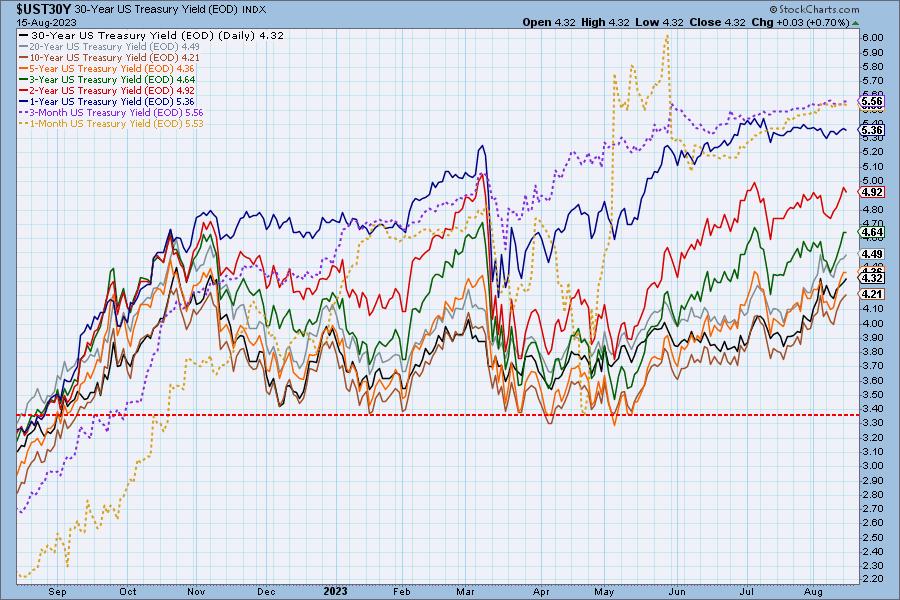Click the Feb month label on time axis
The width and height of the screenshot is (900, 600).
click(402, 591)
